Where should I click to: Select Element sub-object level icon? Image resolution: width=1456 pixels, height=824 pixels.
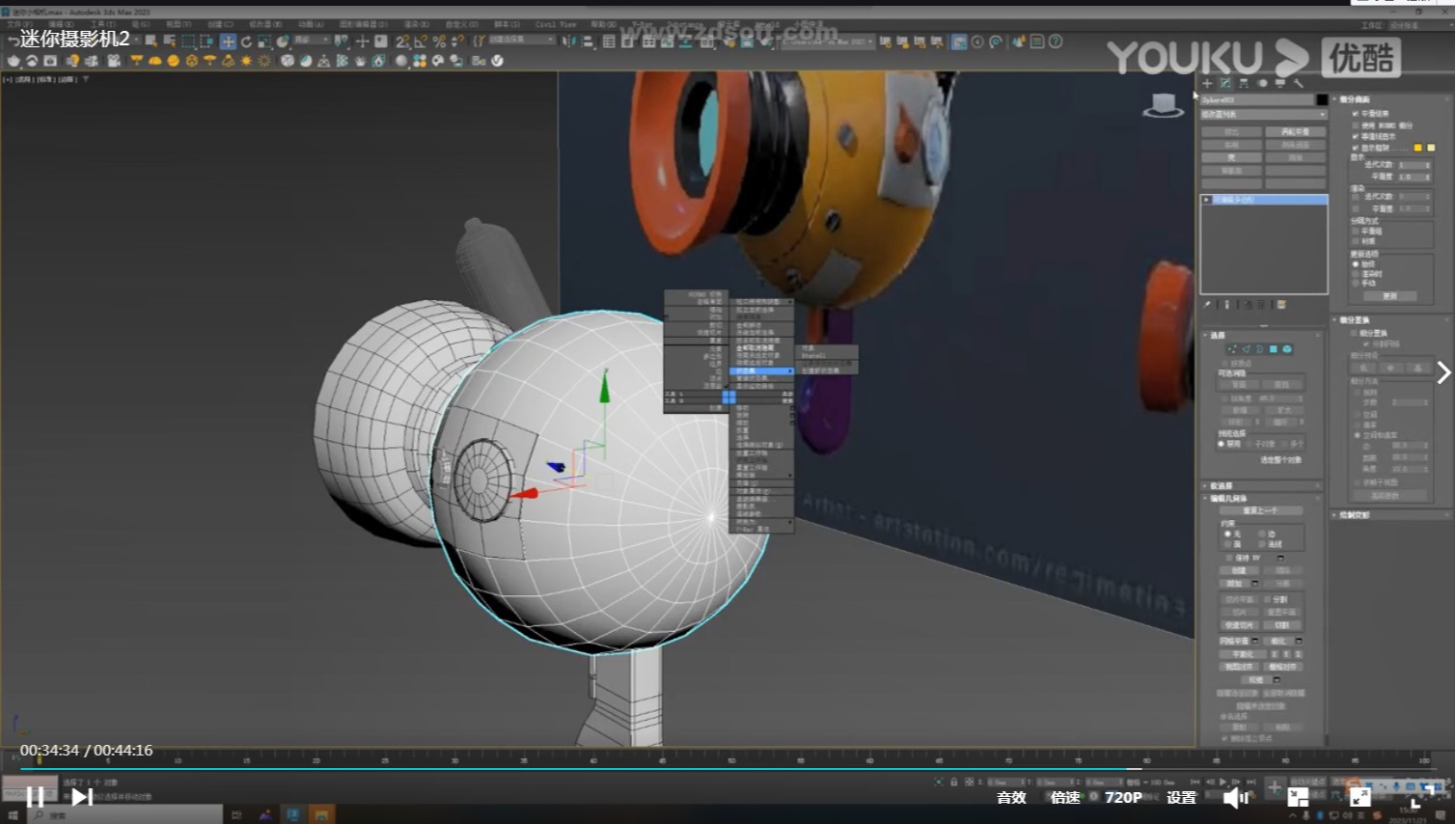pos(1286,349)
